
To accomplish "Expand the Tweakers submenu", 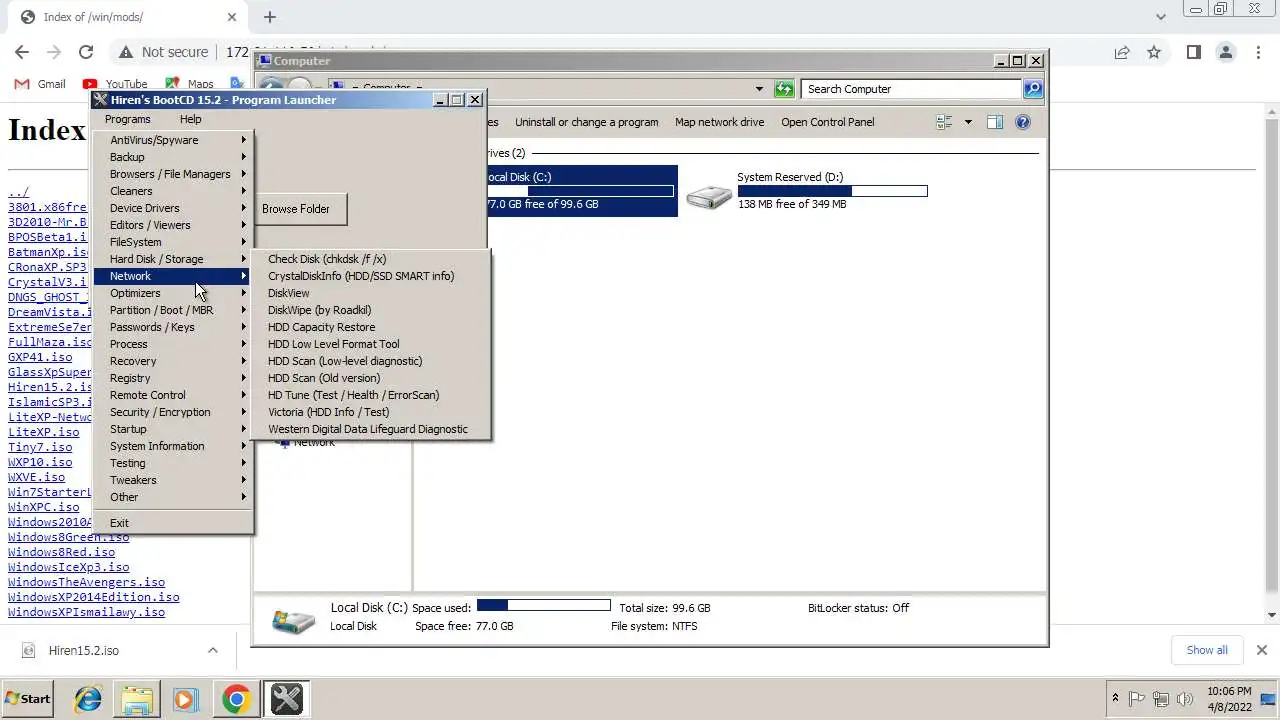I will (174, 480).
